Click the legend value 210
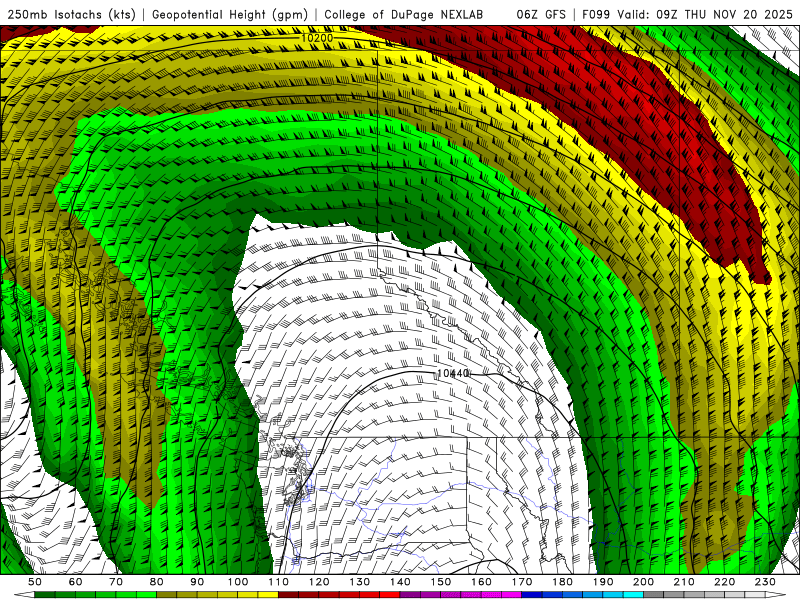 pos(684,582)
